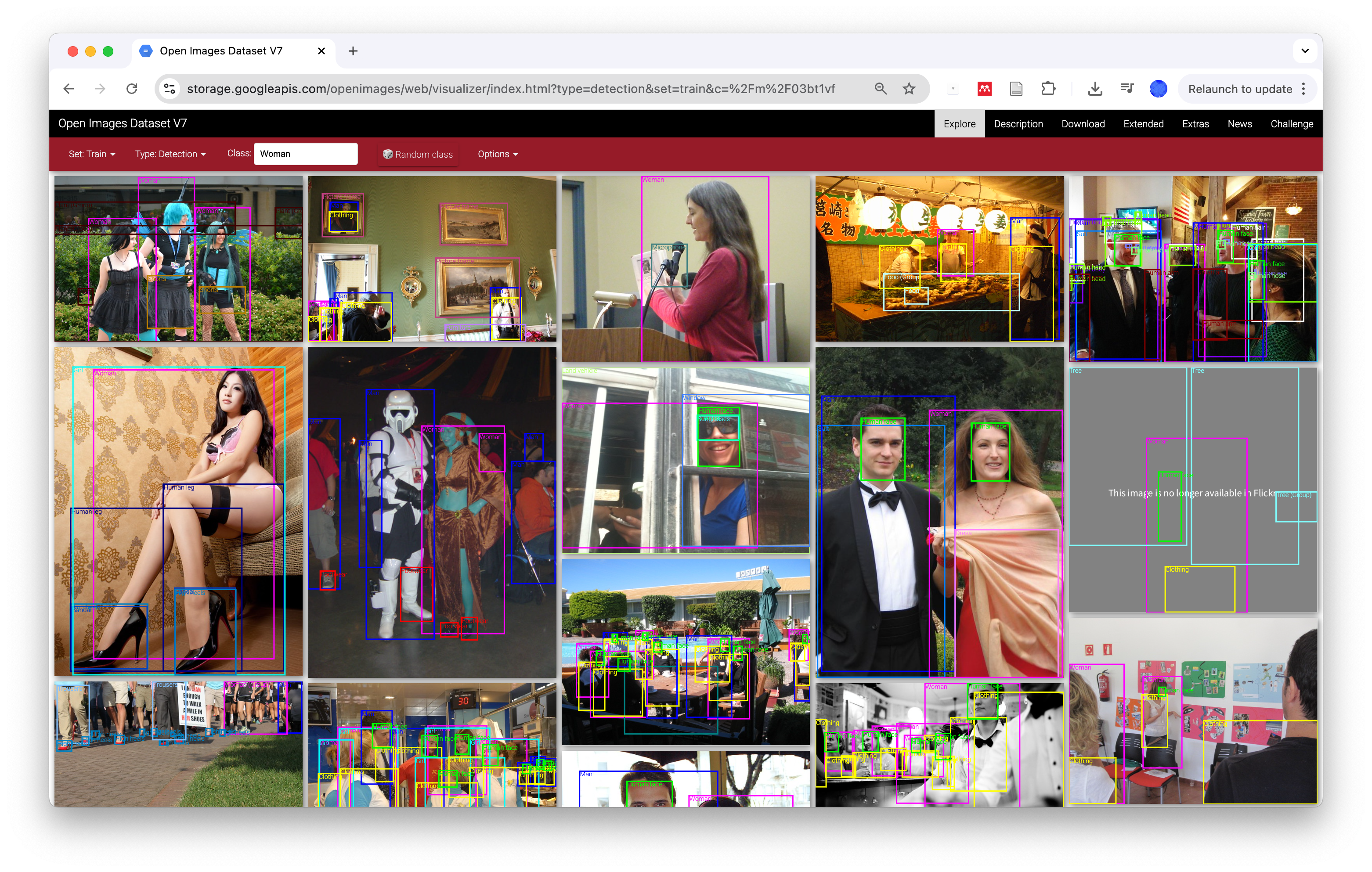
Task: Open the Extensions puzzle piece menu
Action: point(1048,89)
